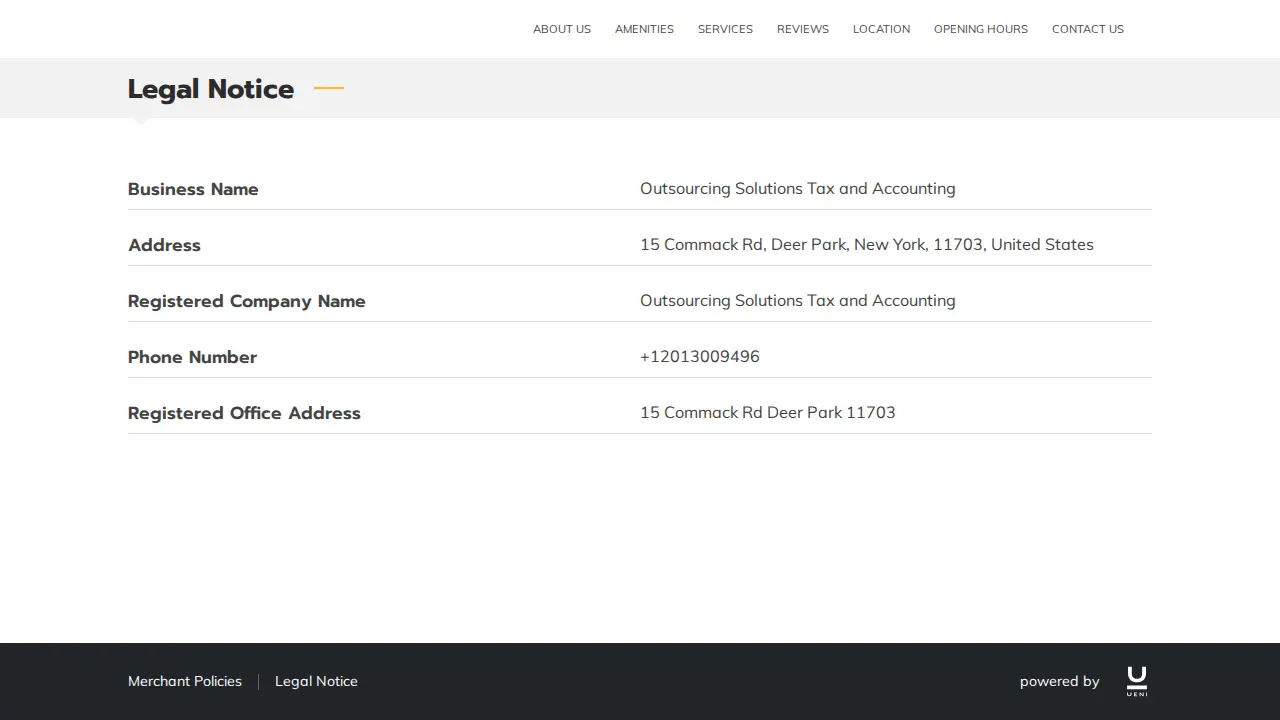
Task: Select the Business Name value text
Action: pyautogui.click(x=798, y=188)
